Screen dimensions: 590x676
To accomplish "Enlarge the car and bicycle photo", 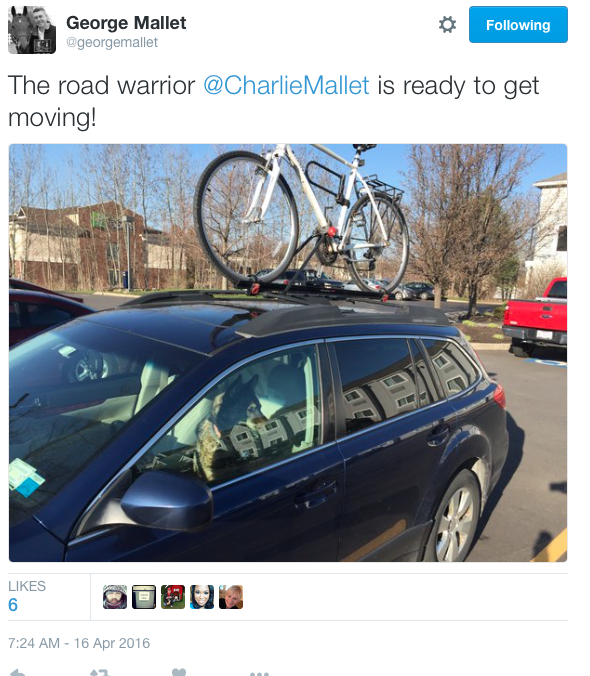I will [x=288, y=353].
